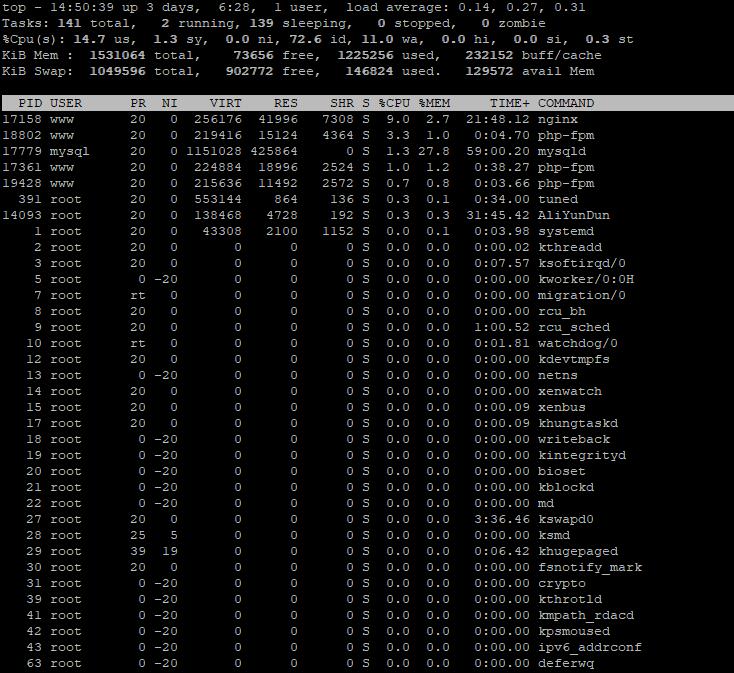
Task: Click the 3:36.46 time of kswapd0
Action: (x=502, y=519)
